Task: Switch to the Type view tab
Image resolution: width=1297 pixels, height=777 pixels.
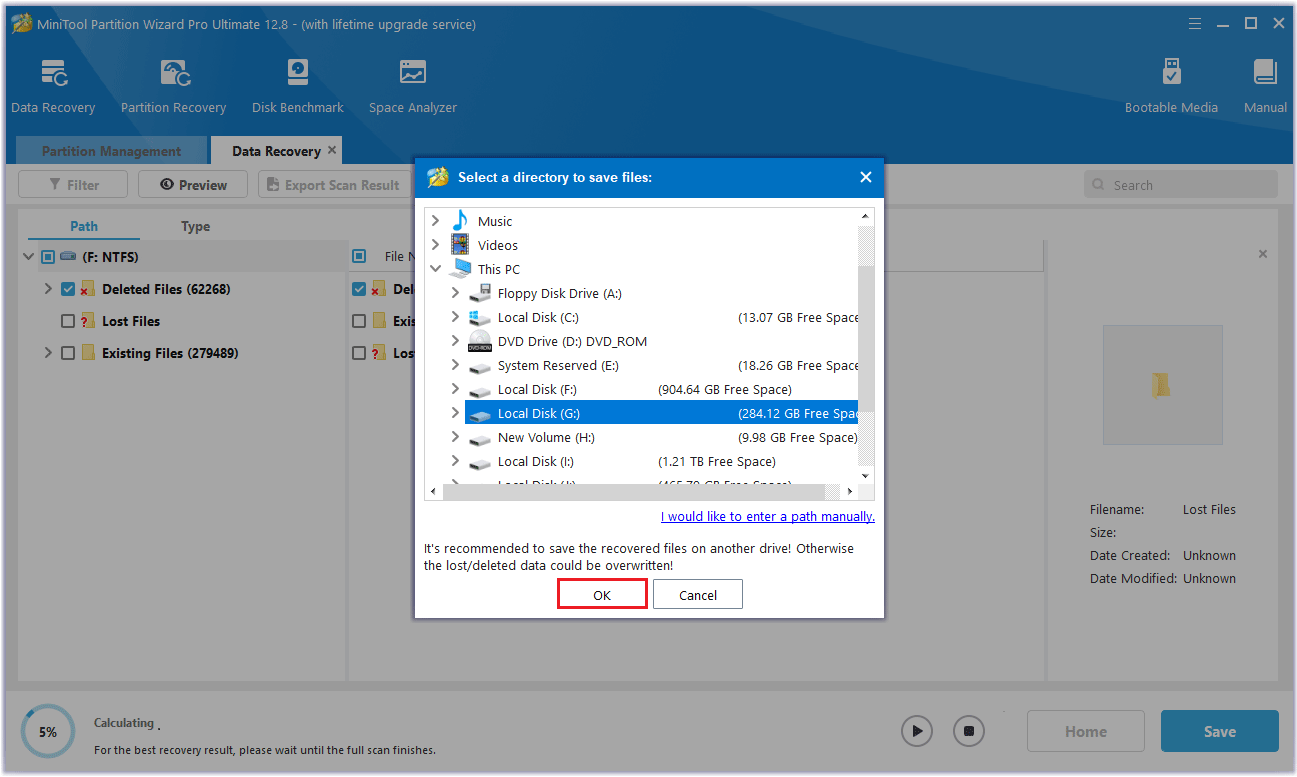Action: click(196, 226)
